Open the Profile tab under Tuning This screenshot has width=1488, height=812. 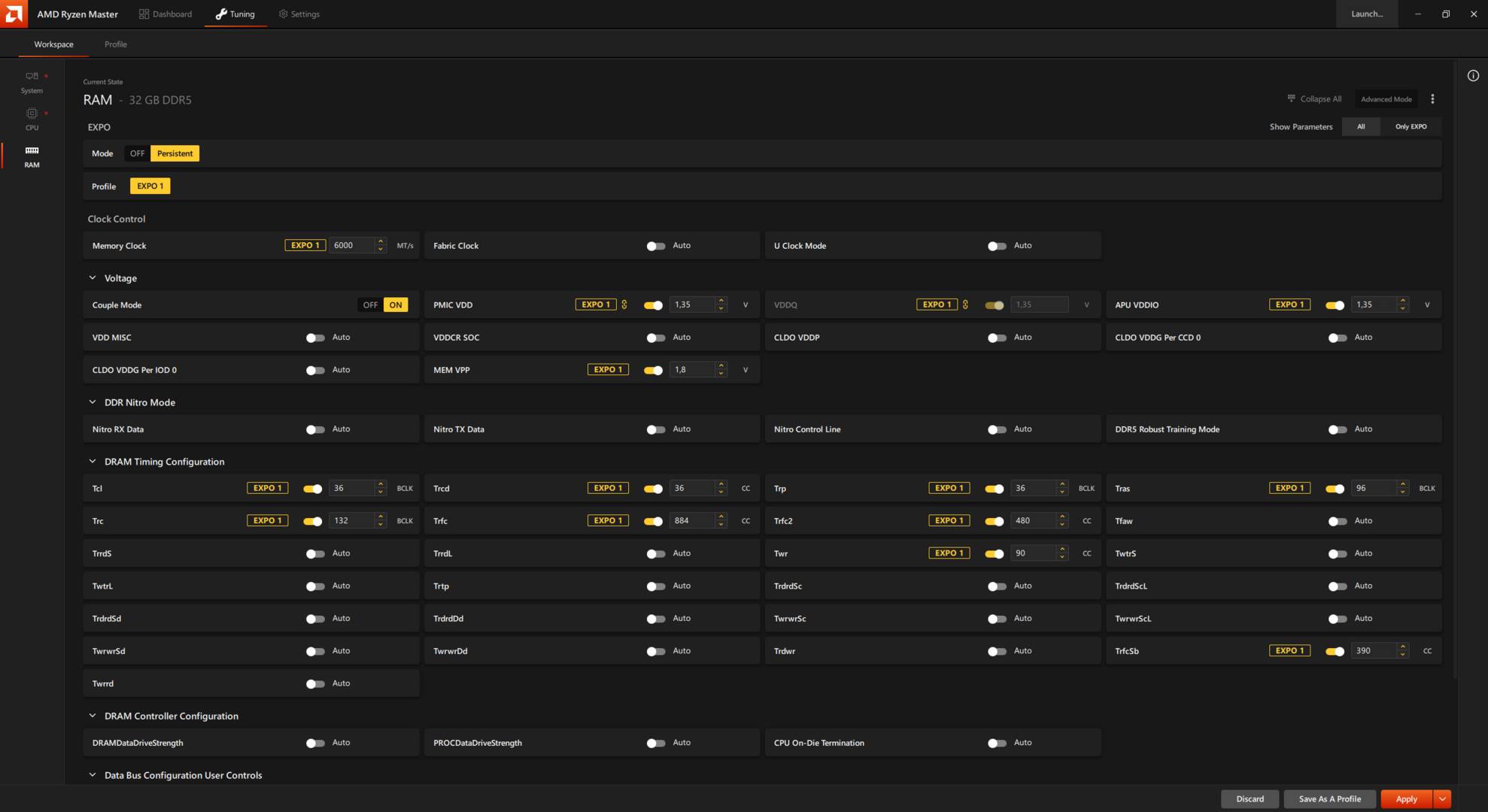[x=116, y=44]
